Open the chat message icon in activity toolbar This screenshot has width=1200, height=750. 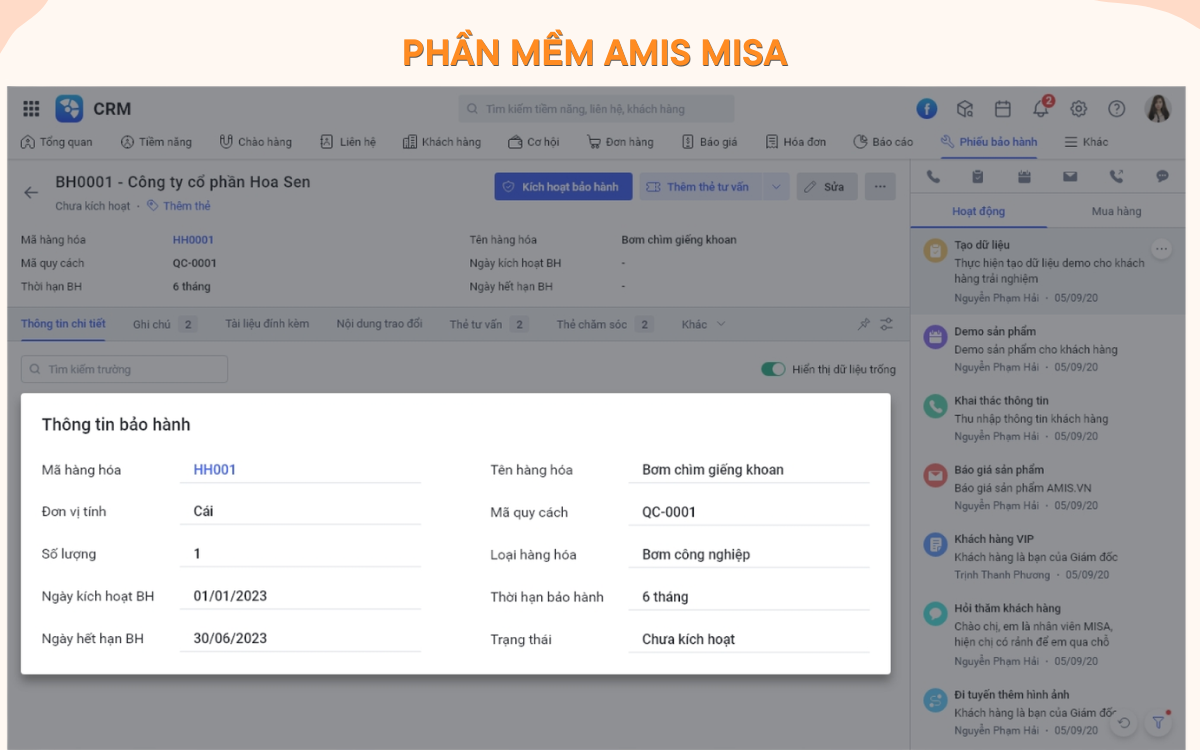point(1161,176)
